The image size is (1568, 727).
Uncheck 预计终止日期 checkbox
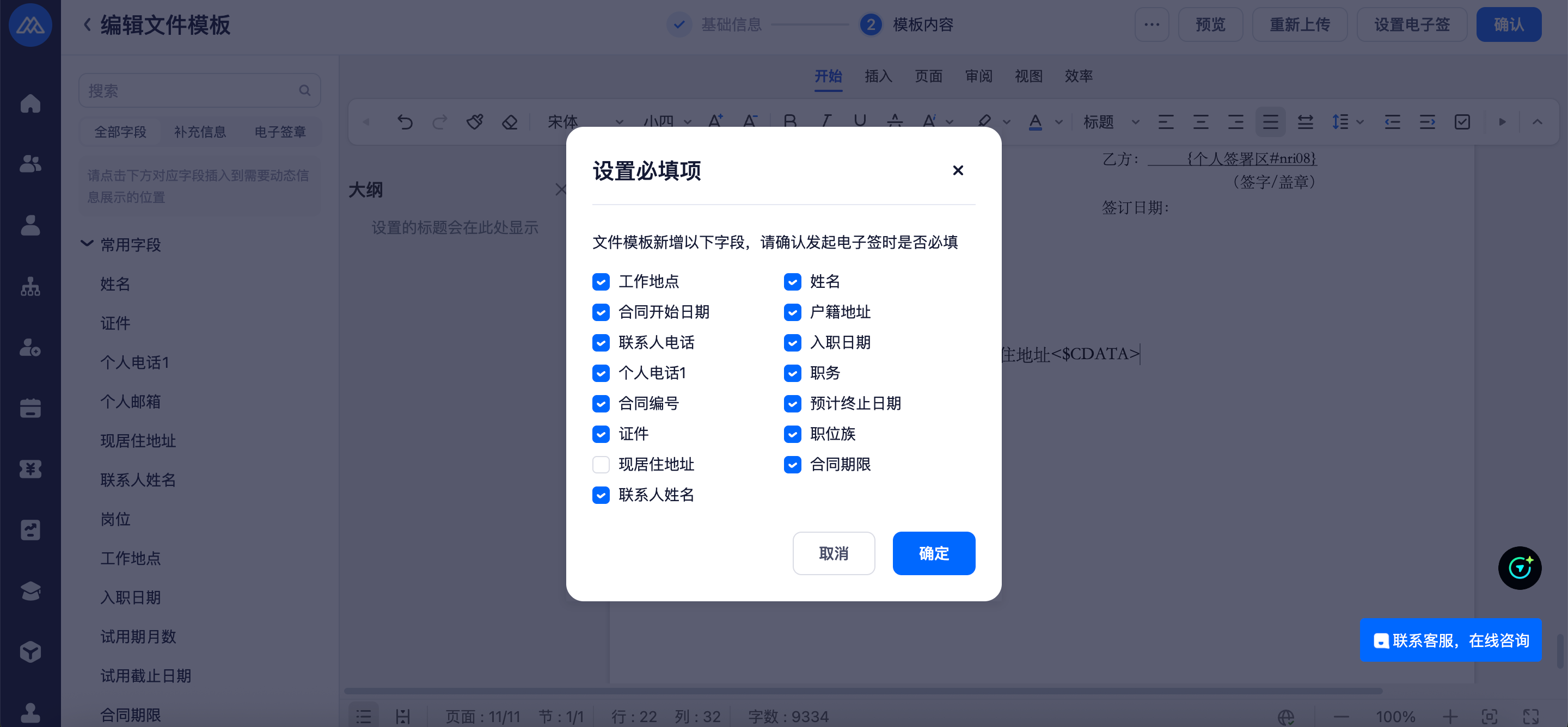tap(793, 403)
